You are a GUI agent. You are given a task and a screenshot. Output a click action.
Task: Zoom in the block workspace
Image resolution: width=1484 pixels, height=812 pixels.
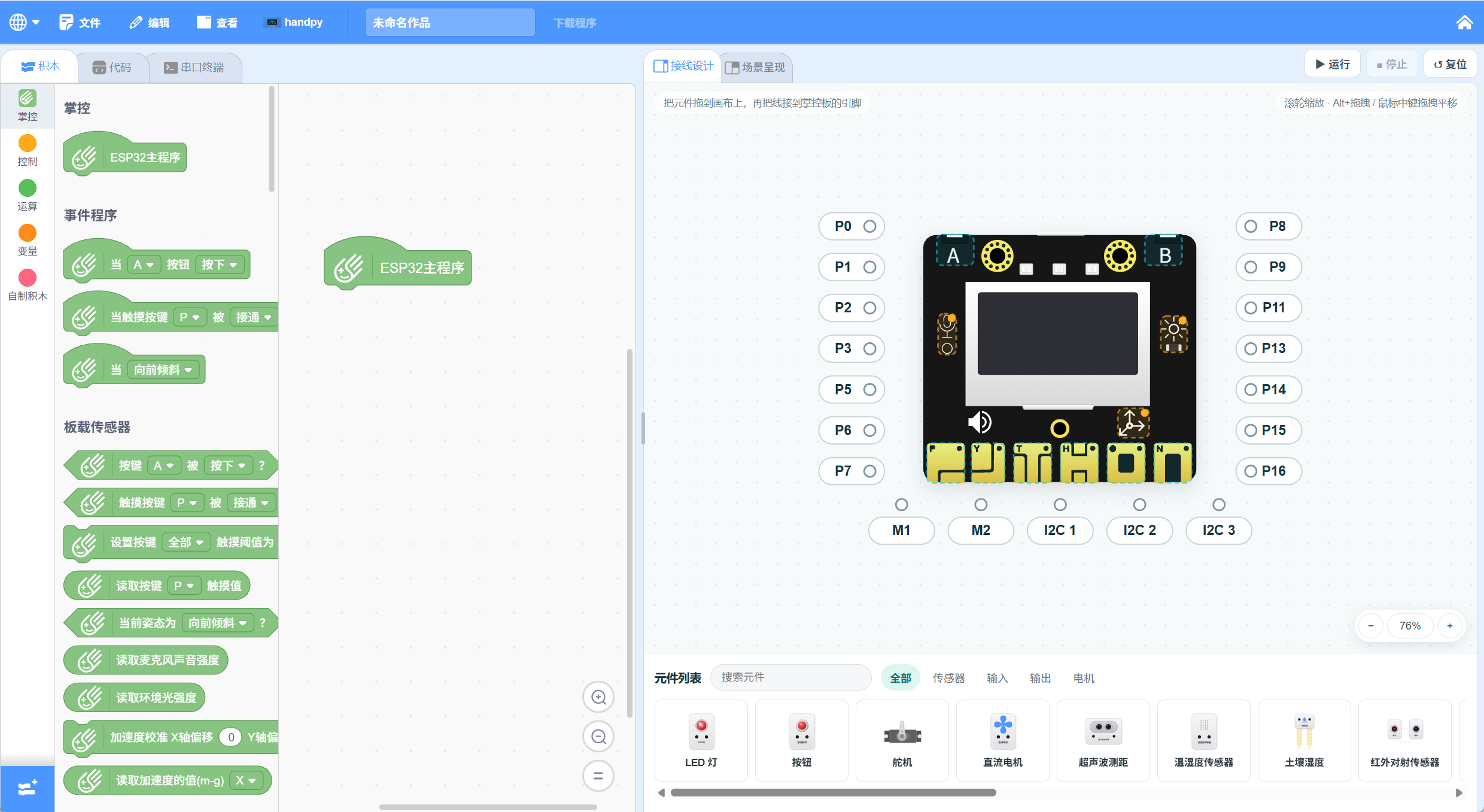tap(598, 697)
